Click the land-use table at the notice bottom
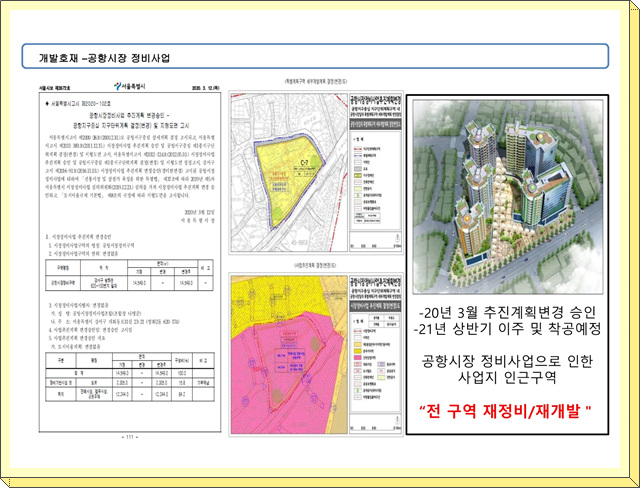 tap(130, 377)
